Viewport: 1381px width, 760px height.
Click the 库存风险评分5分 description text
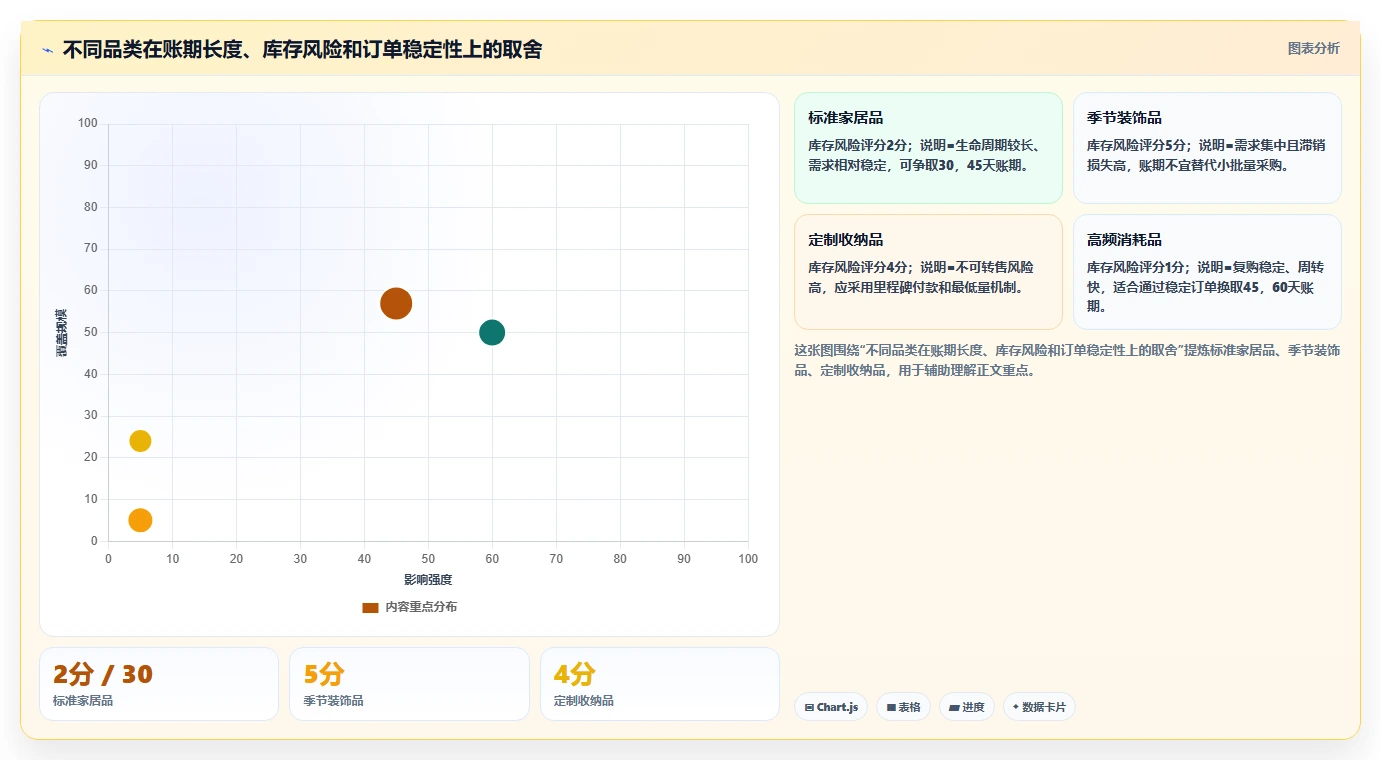point(1206,155)
